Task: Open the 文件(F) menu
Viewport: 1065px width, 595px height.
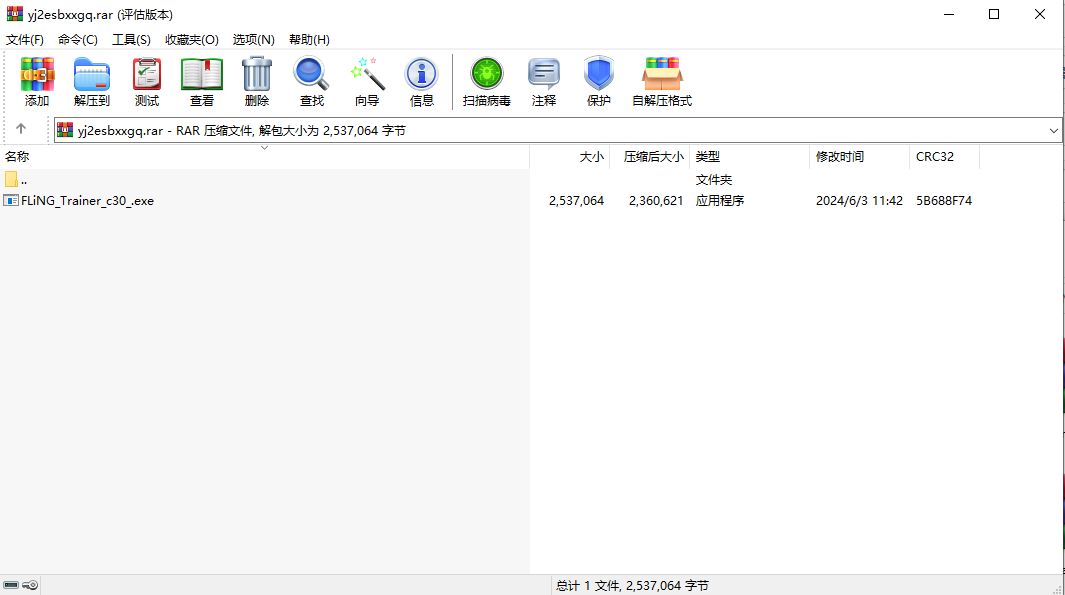Action: tap(25, 39)
